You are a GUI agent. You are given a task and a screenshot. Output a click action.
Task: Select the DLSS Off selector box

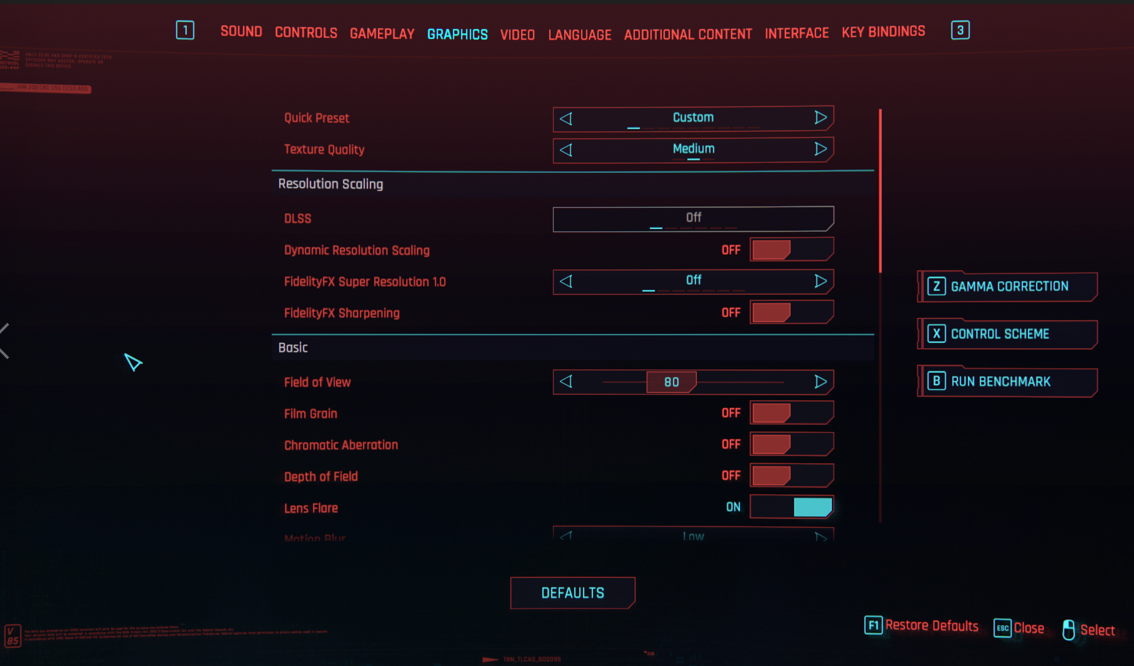tap(693, 218)
